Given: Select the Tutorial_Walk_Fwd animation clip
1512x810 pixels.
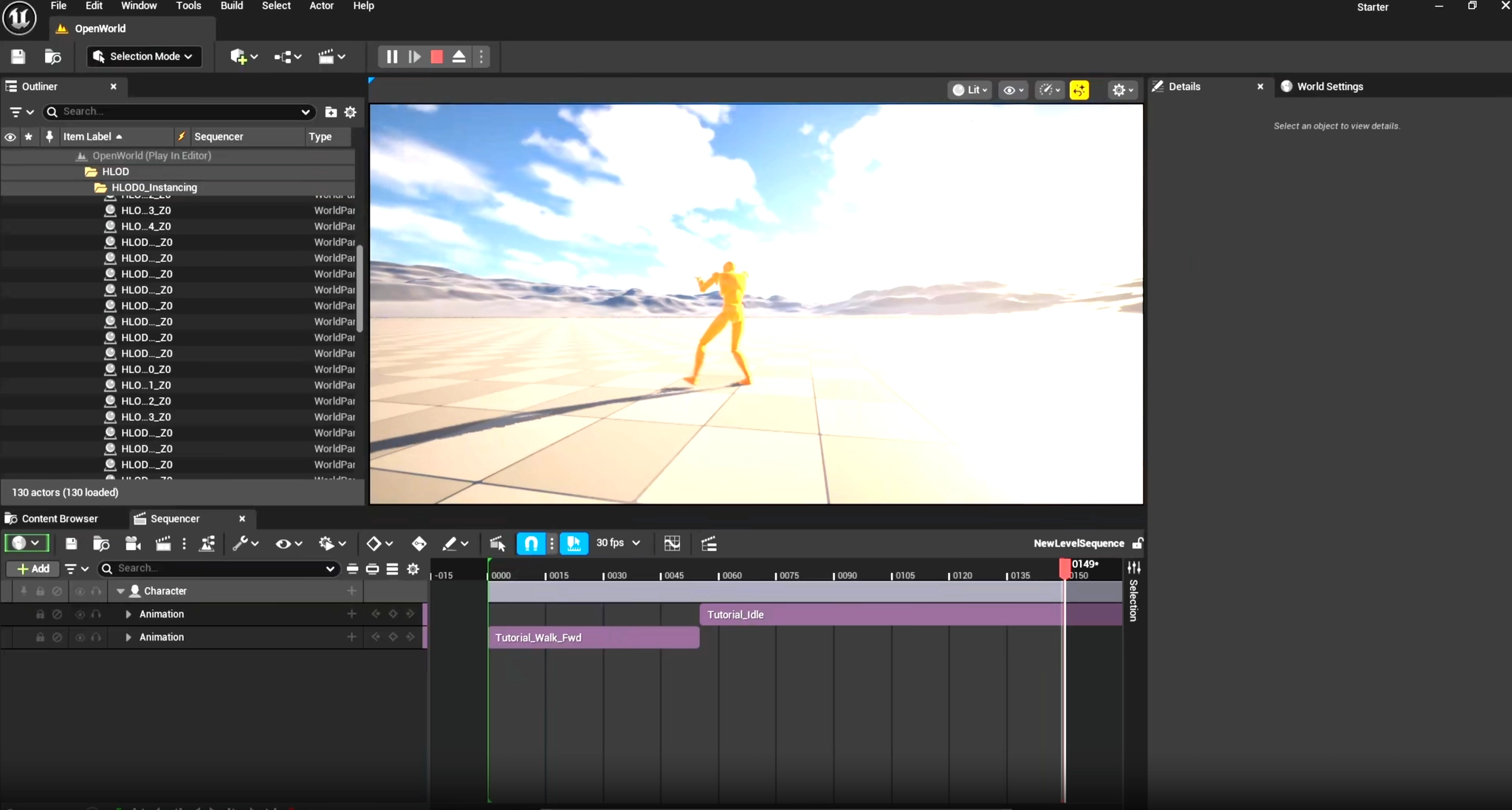Looking at the screenshot, I should pos(593,637).
